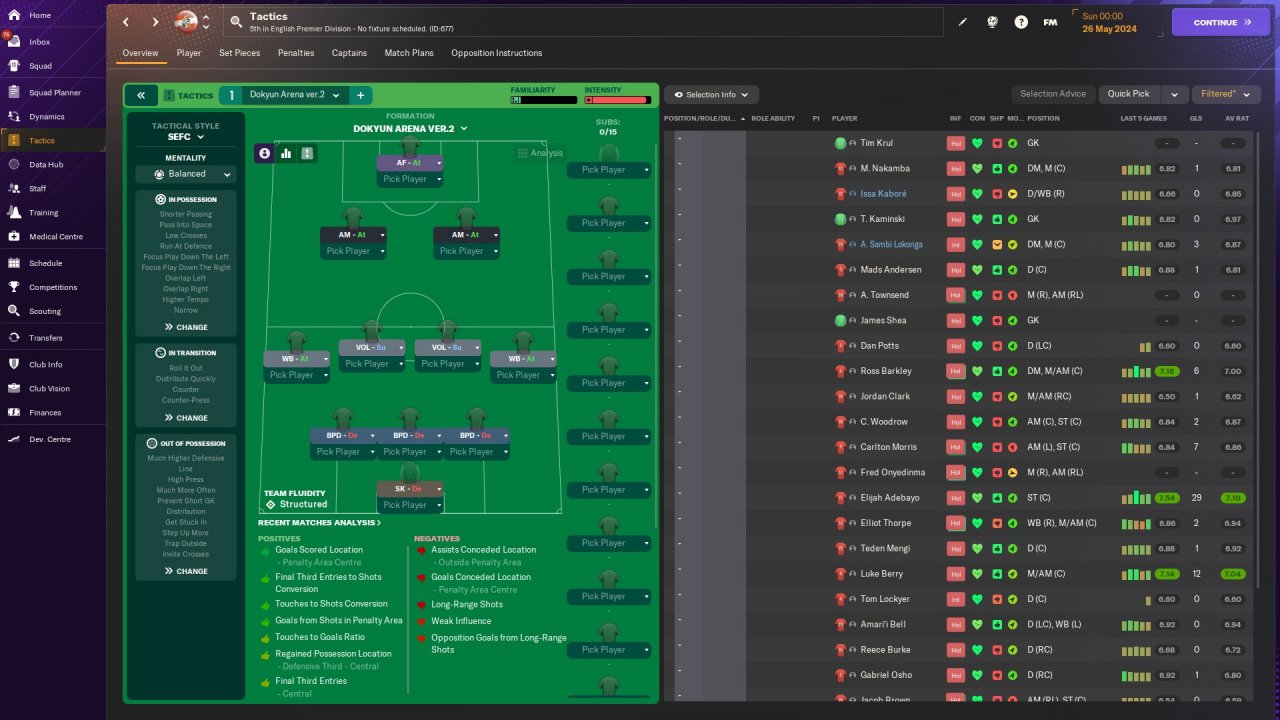The height and width of the screenshot is (720, 1280).
Task: Open Schedule in the sidebar
Action: [x=45, y=263]
